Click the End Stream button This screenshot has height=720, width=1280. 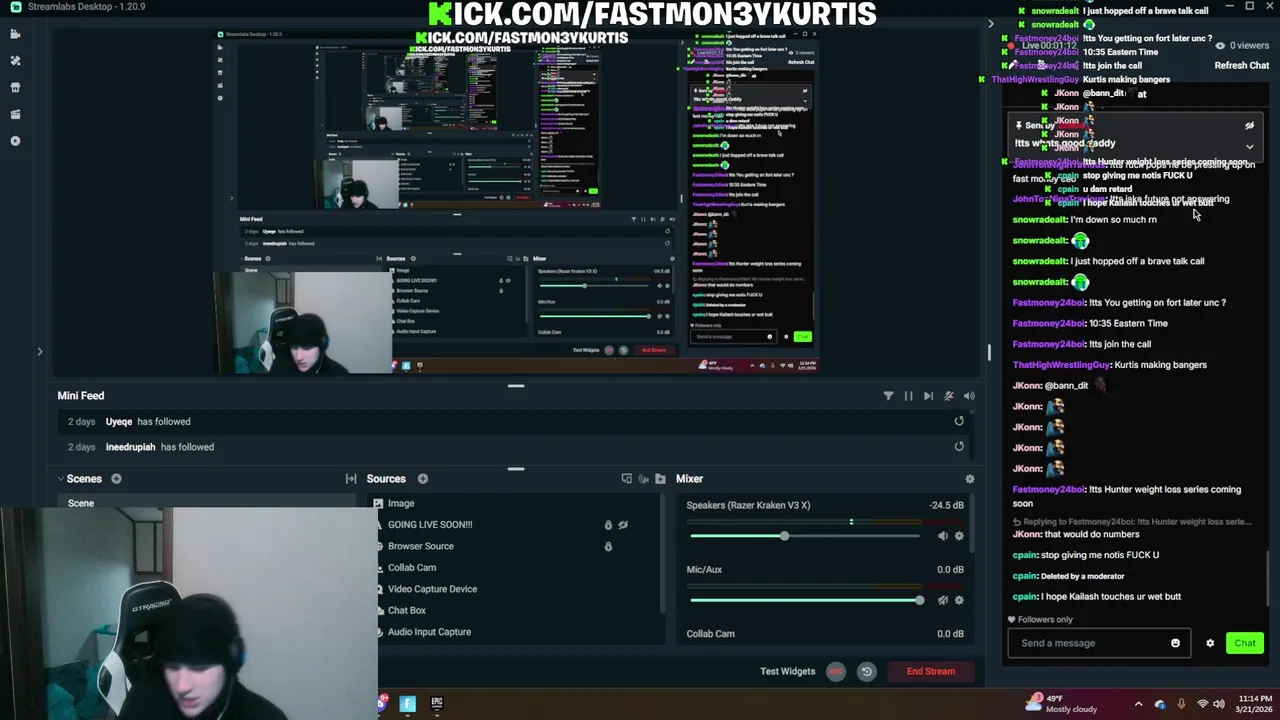[x=930, y=671]
